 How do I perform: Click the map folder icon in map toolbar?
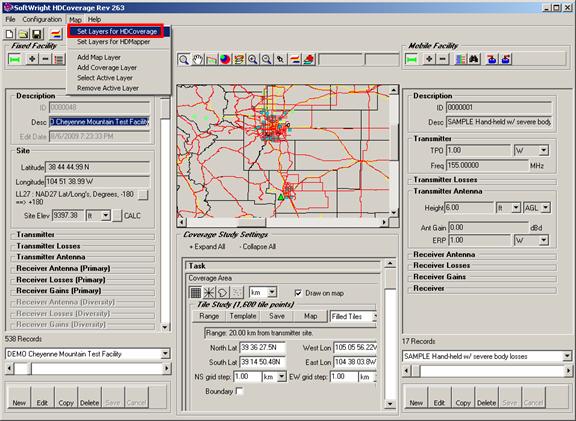click(x=212, y=59)
